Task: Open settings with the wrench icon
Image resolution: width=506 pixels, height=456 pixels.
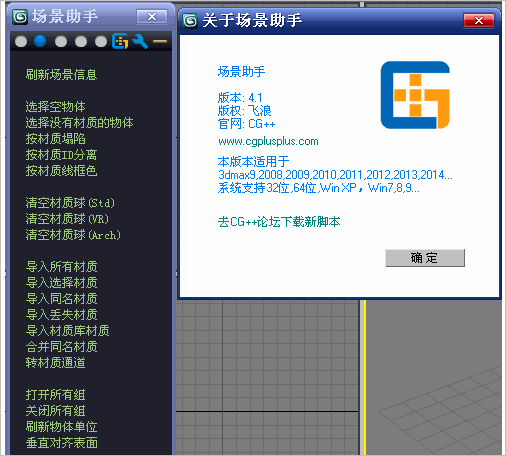Action: coord(140,41)
